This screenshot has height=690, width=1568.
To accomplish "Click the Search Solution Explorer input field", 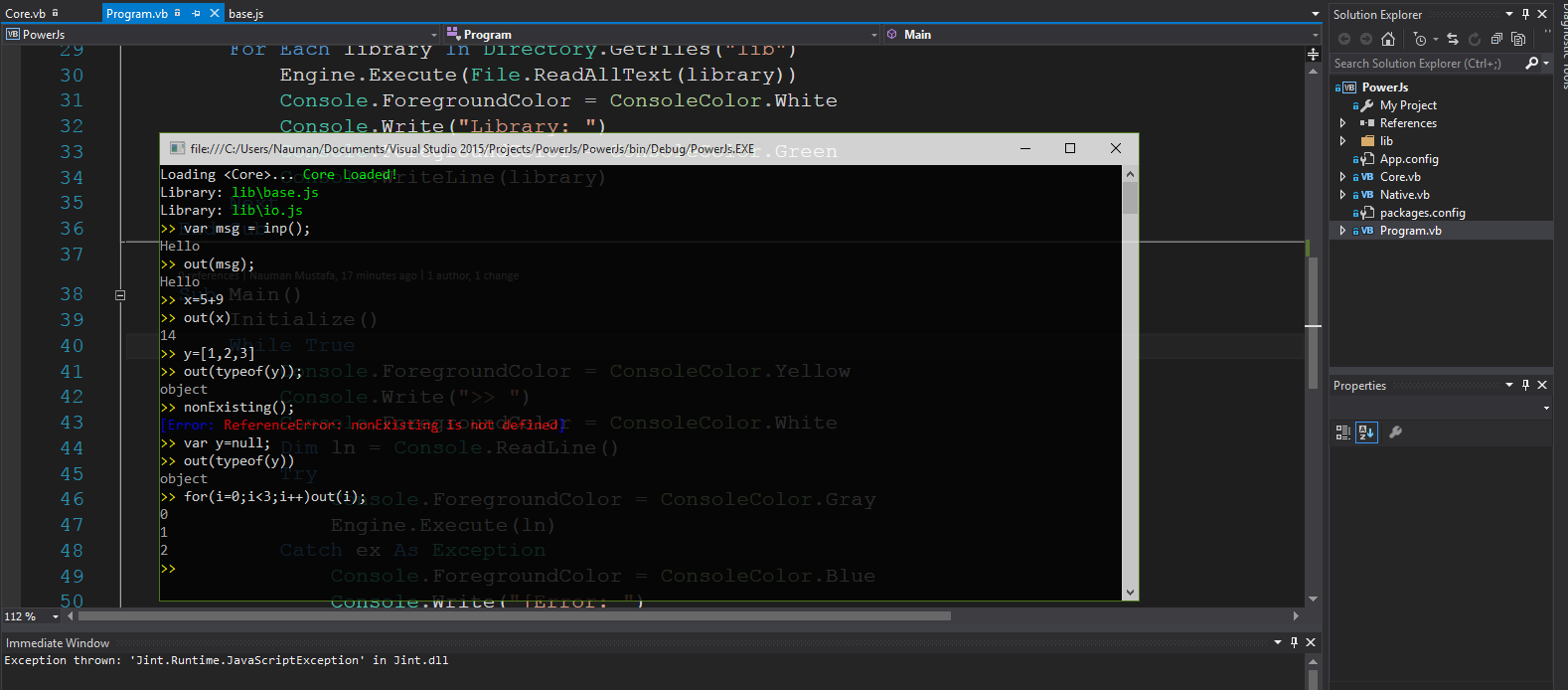I will [x=1427, y=63].
